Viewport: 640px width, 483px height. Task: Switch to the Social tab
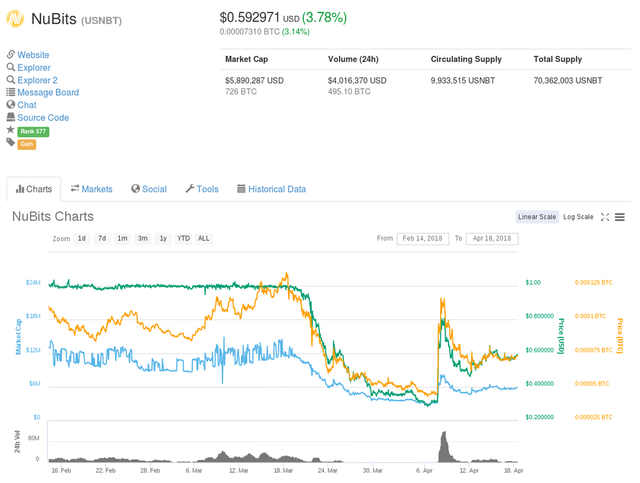point(149,189)
